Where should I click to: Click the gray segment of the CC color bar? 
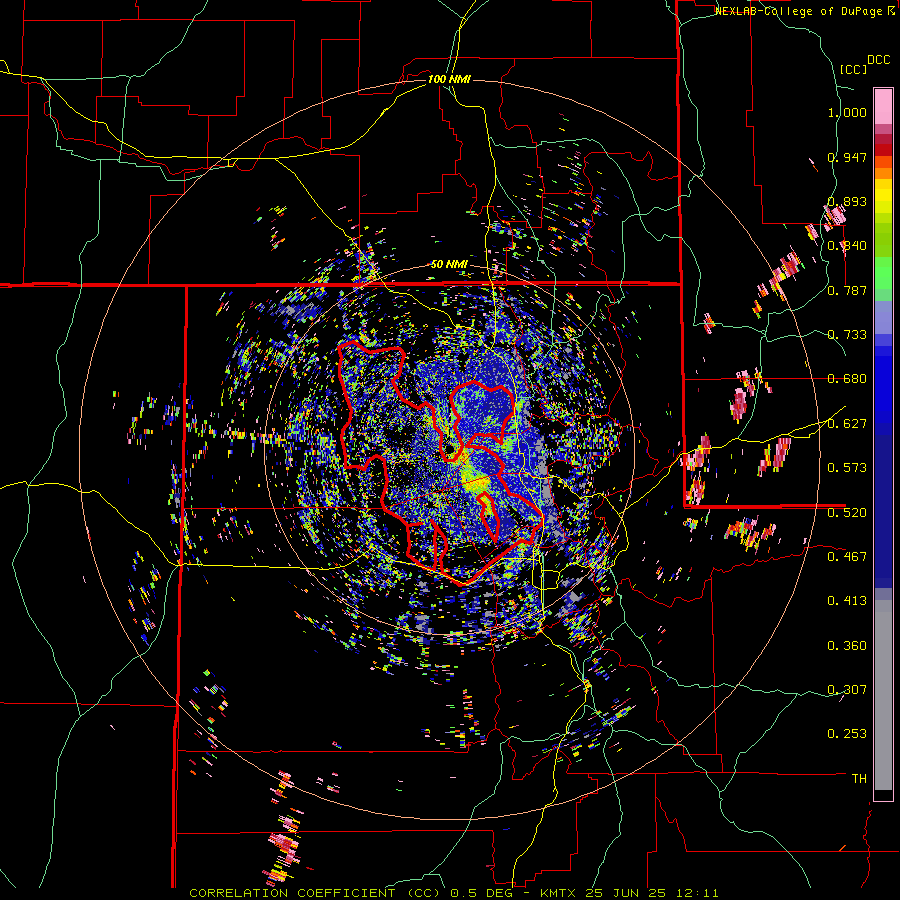(883, 695)
